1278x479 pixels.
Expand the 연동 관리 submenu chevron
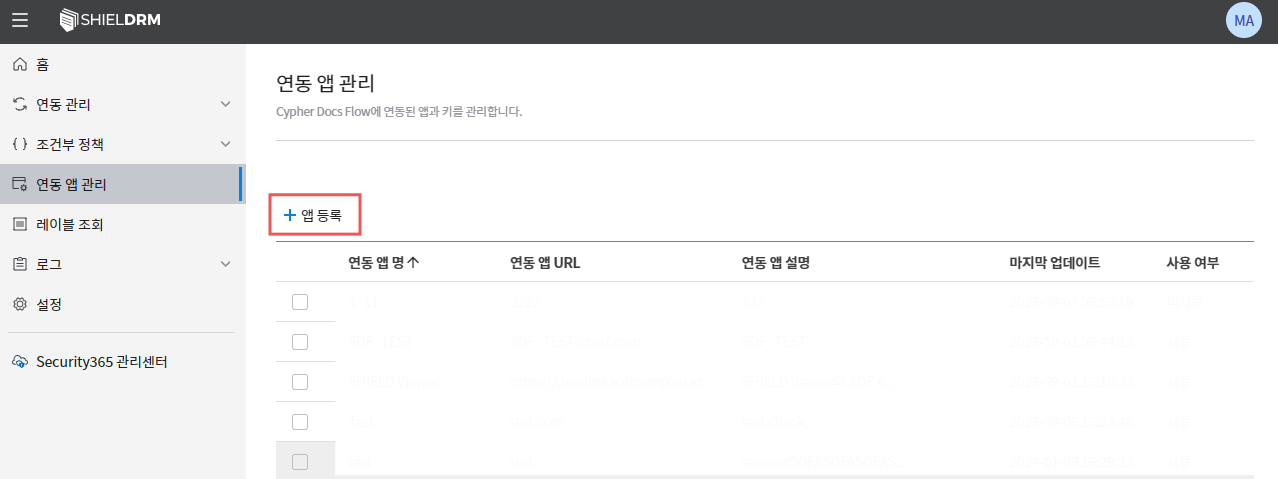(x=225, y=104)
